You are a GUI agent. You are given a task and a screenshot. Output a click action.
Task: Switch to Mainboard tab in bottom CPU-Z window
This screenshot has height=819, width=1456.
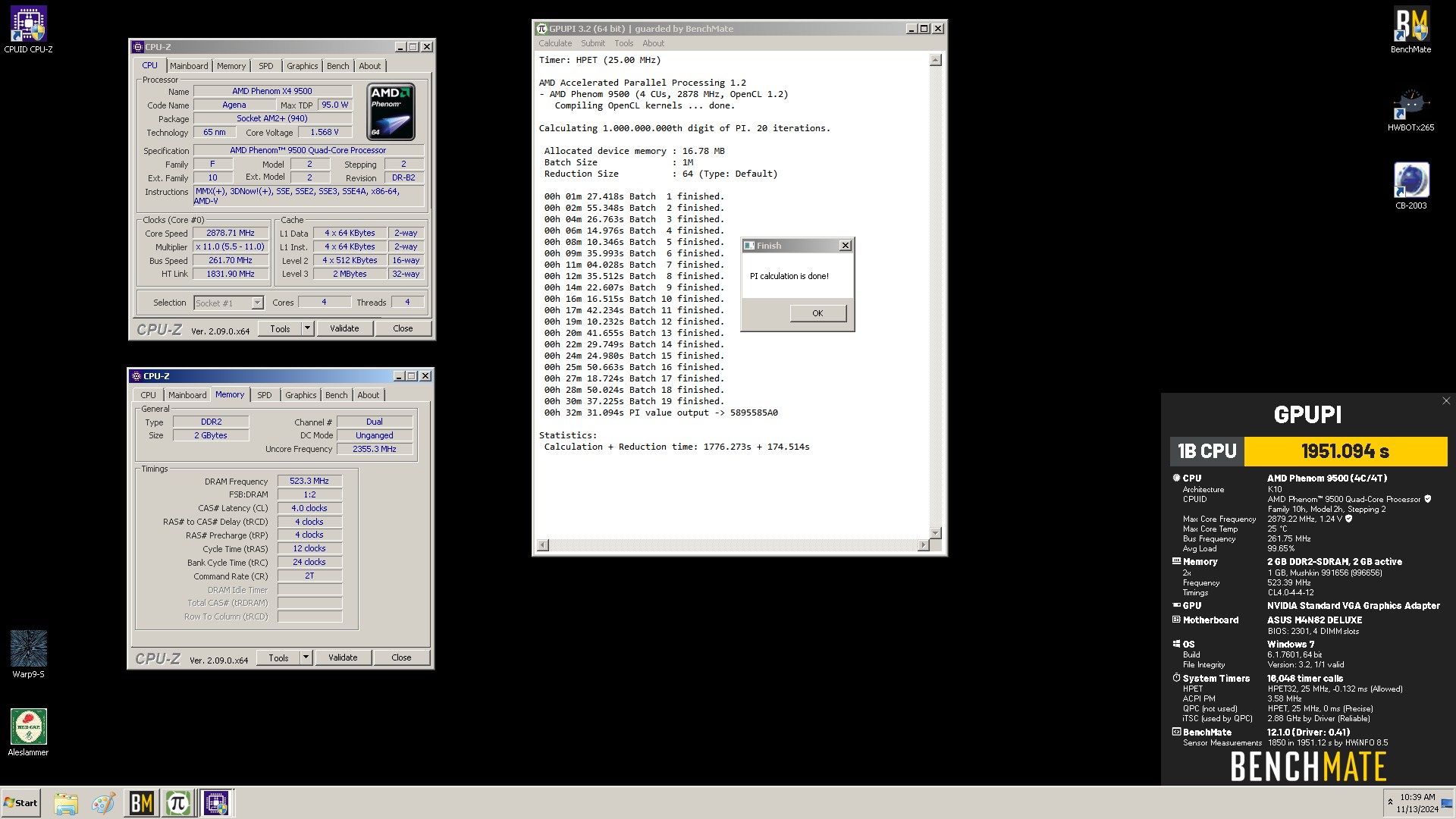[187, 395]
